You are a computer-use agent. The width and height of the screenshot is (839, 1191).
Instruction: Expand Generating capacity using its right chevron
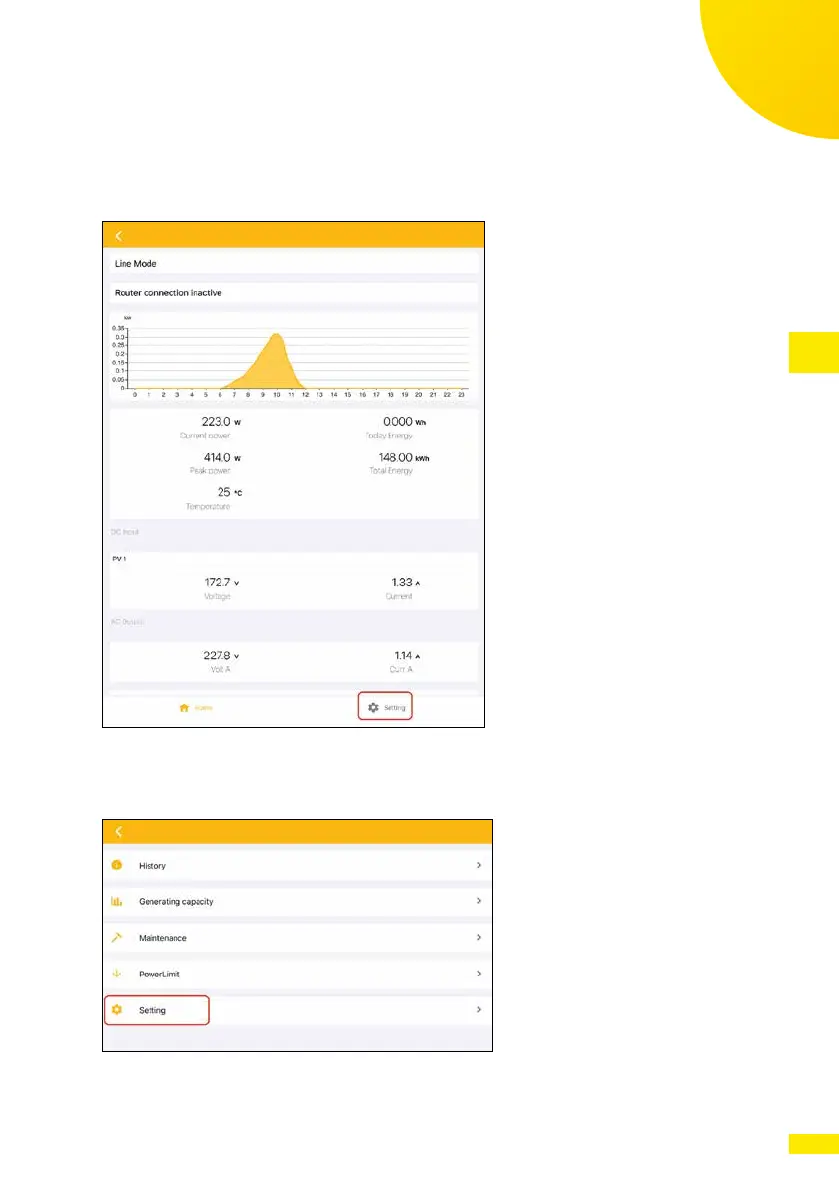(479, 901)
